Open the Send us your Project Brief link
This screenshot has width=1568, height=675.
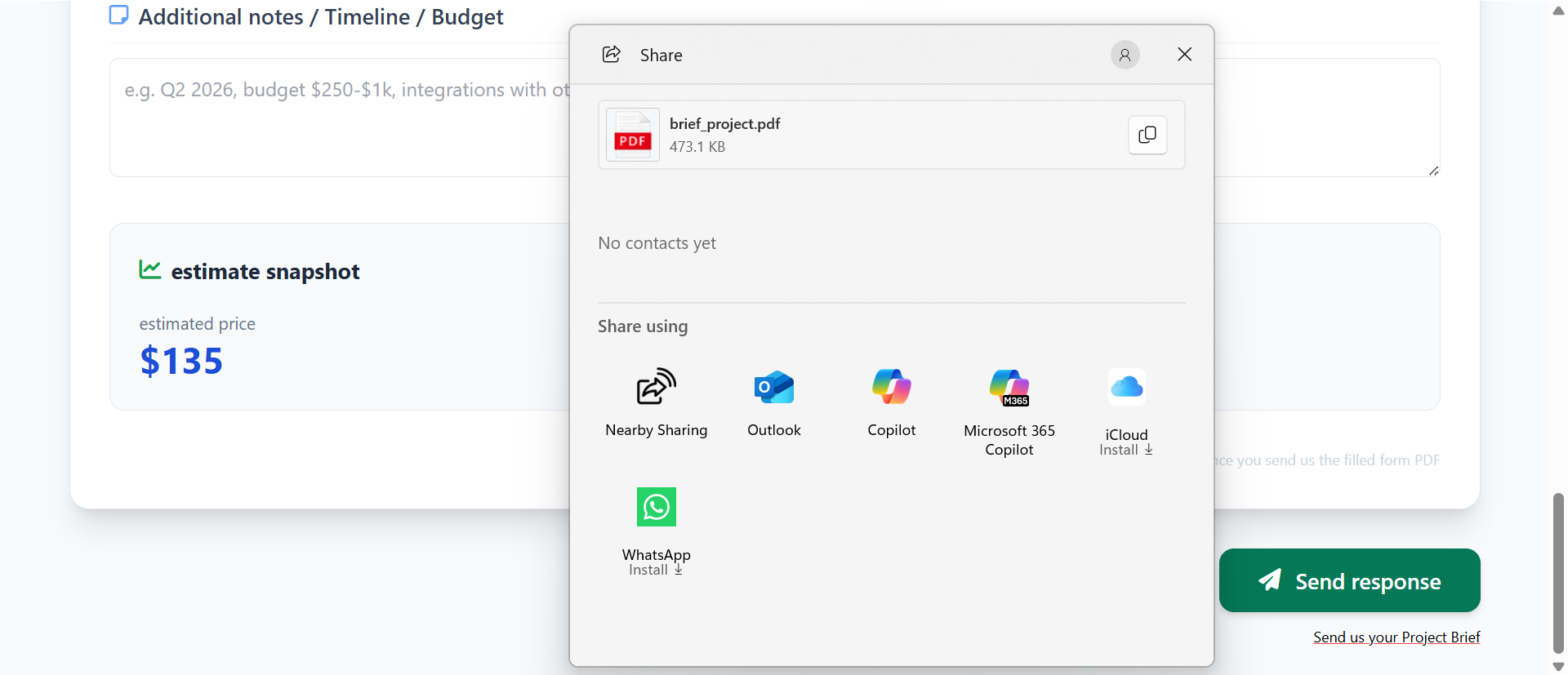(1396, 637)
